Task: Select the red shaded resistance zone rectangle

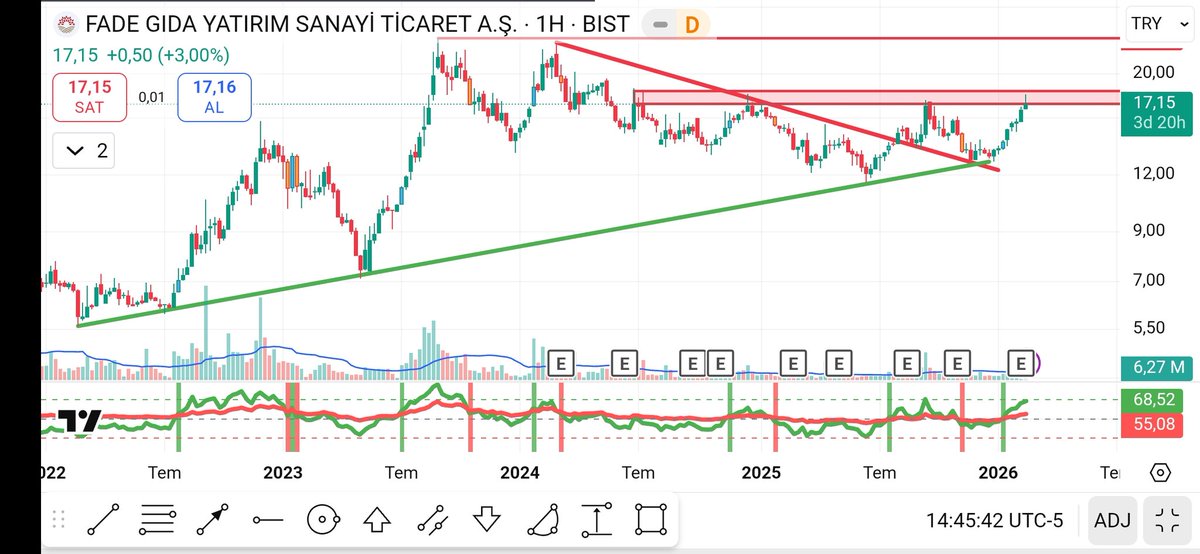Action: pyautogui.click(x=877, y=97)
